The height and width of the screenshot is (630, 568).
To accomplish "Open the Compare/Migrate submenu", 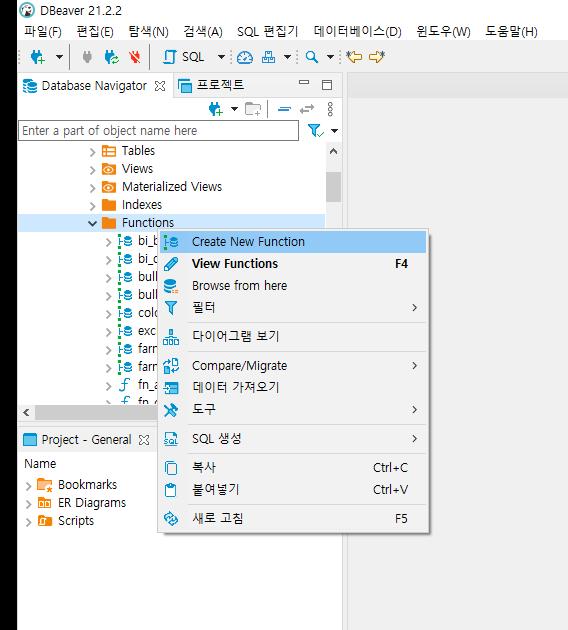I will click(293, 366).
